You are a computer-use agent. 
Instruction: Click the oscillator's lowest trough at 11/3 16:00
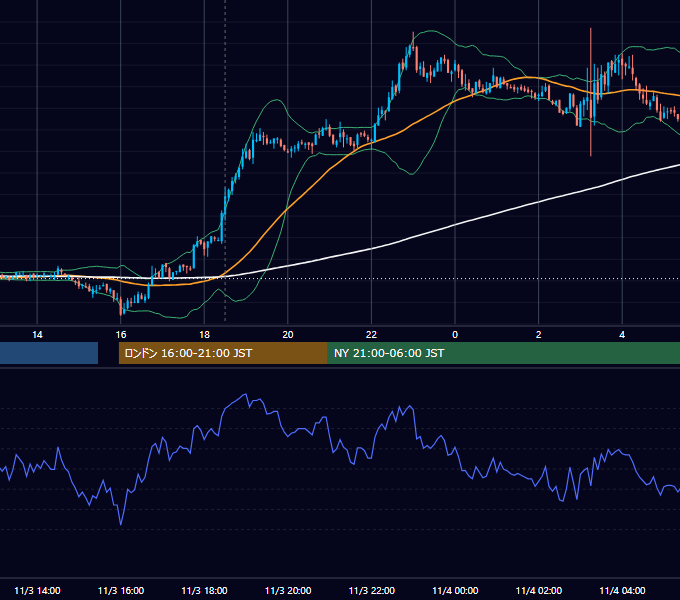pyautogui.click(x=121, y=524)
